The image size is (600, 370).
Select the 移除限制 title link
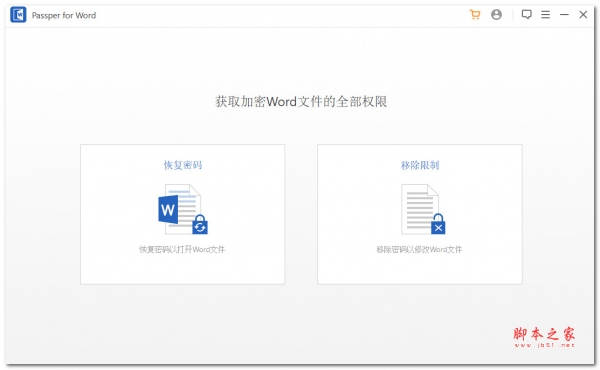420,165
